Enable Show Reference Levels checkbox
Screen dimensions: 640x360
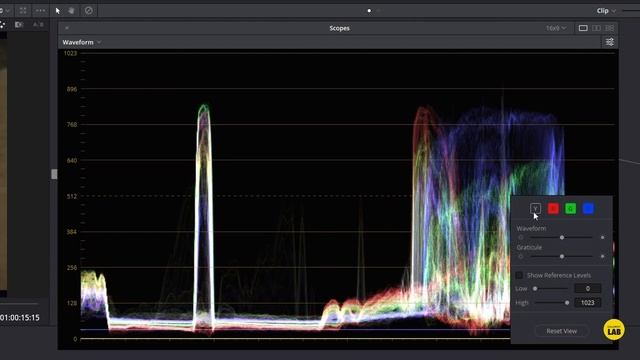tap(519, 275)
